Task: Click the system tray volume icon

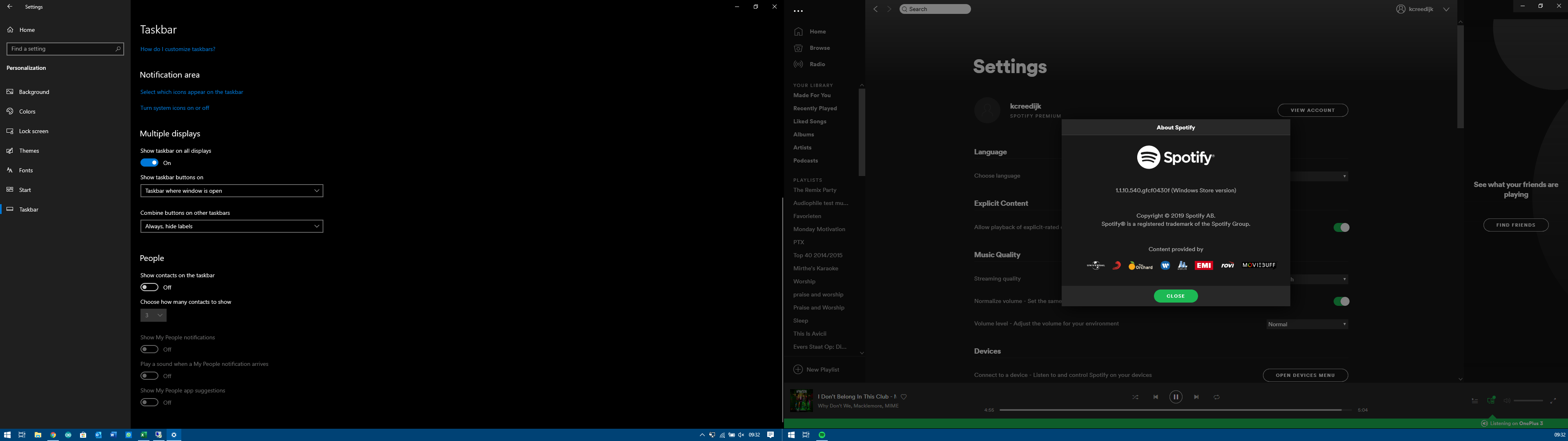Action: click(742, 435)
